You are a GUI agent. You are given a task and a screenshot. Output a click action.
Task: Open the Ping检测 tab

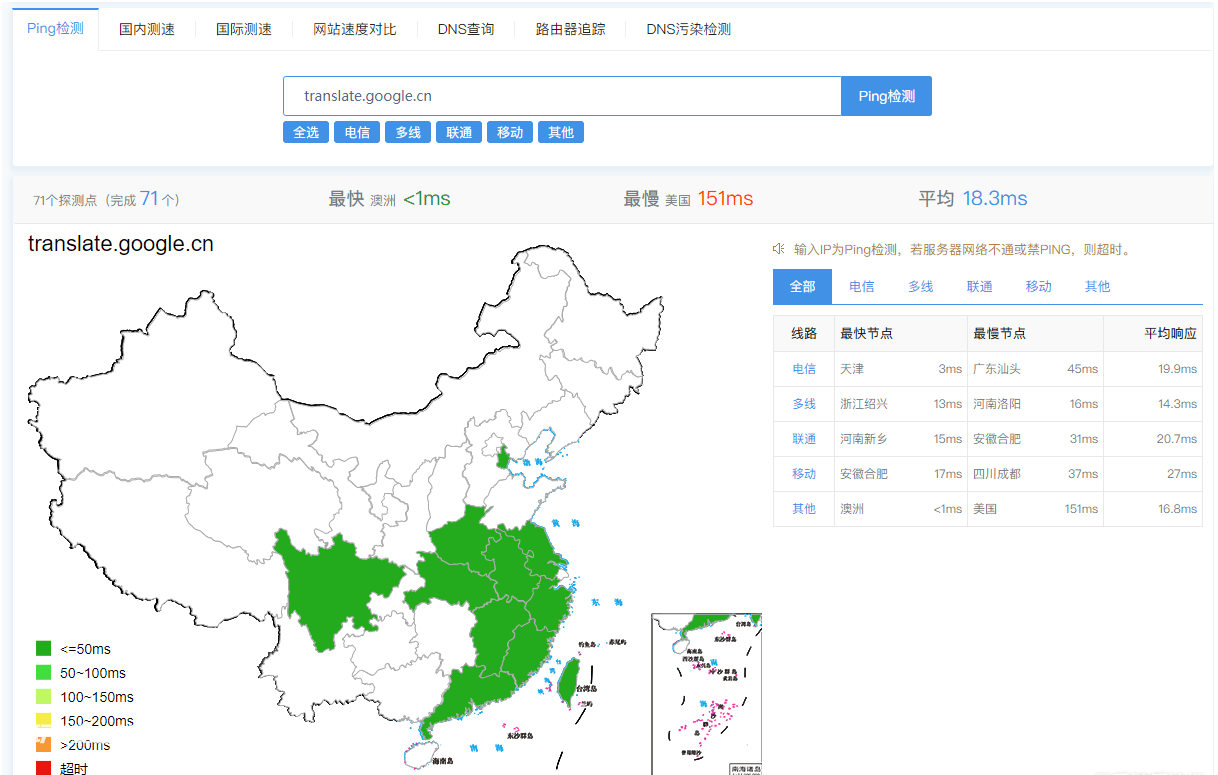tap(55, 28)
